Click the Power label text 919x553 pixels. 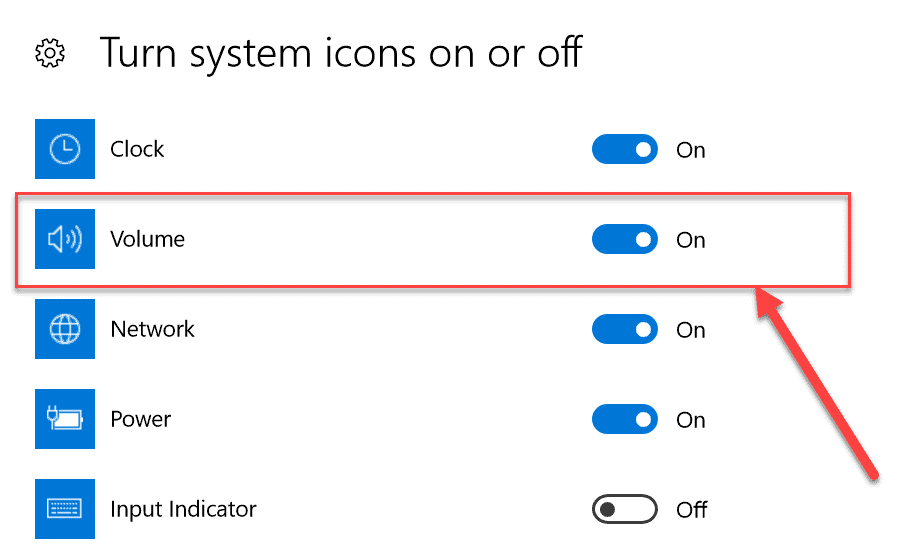click(x=141, y=419)
